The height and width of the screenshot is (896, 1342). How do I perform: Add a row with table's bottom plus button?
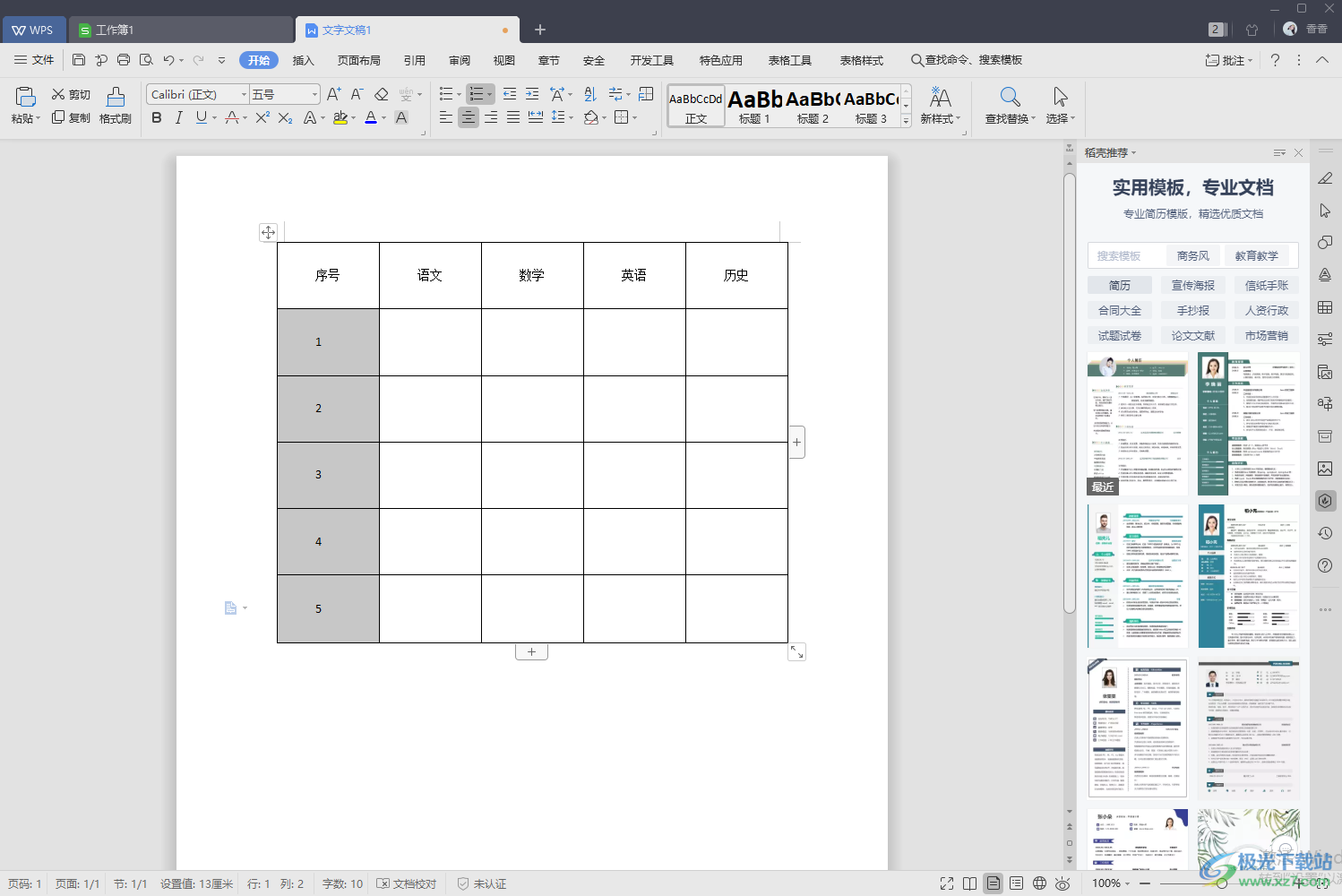coord(531,651)
